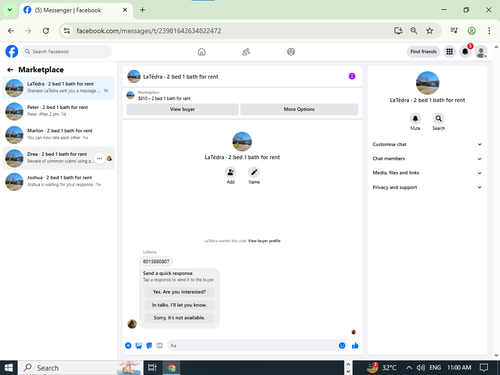Open more actions plus icon in composer
The height and width of the screenshot is (375, 500).
point(128,346)
